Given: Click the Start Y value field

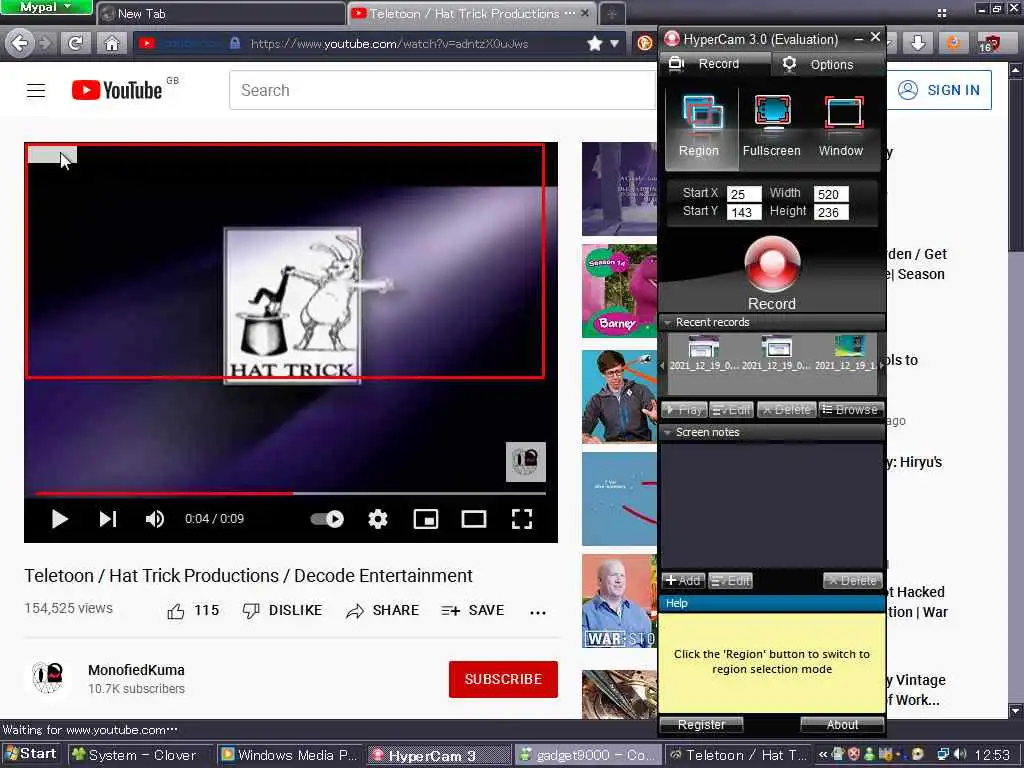Looking at the screenshot, I should point(744,212).
